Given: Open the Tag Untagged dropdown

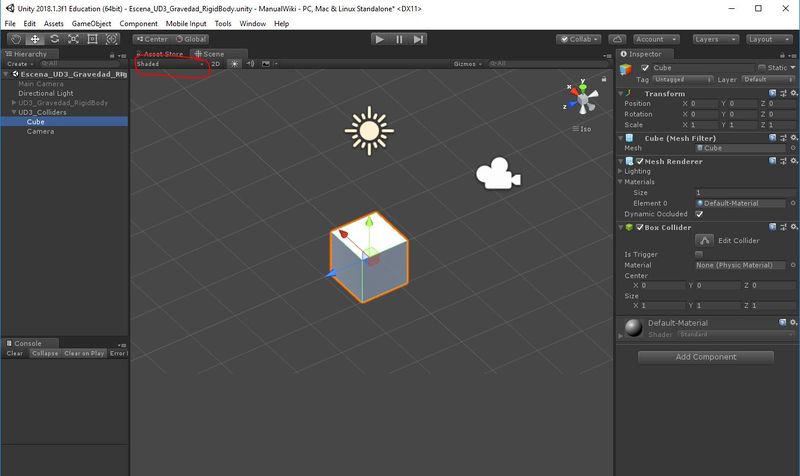Looking at the screenshot, I should 682,80.
